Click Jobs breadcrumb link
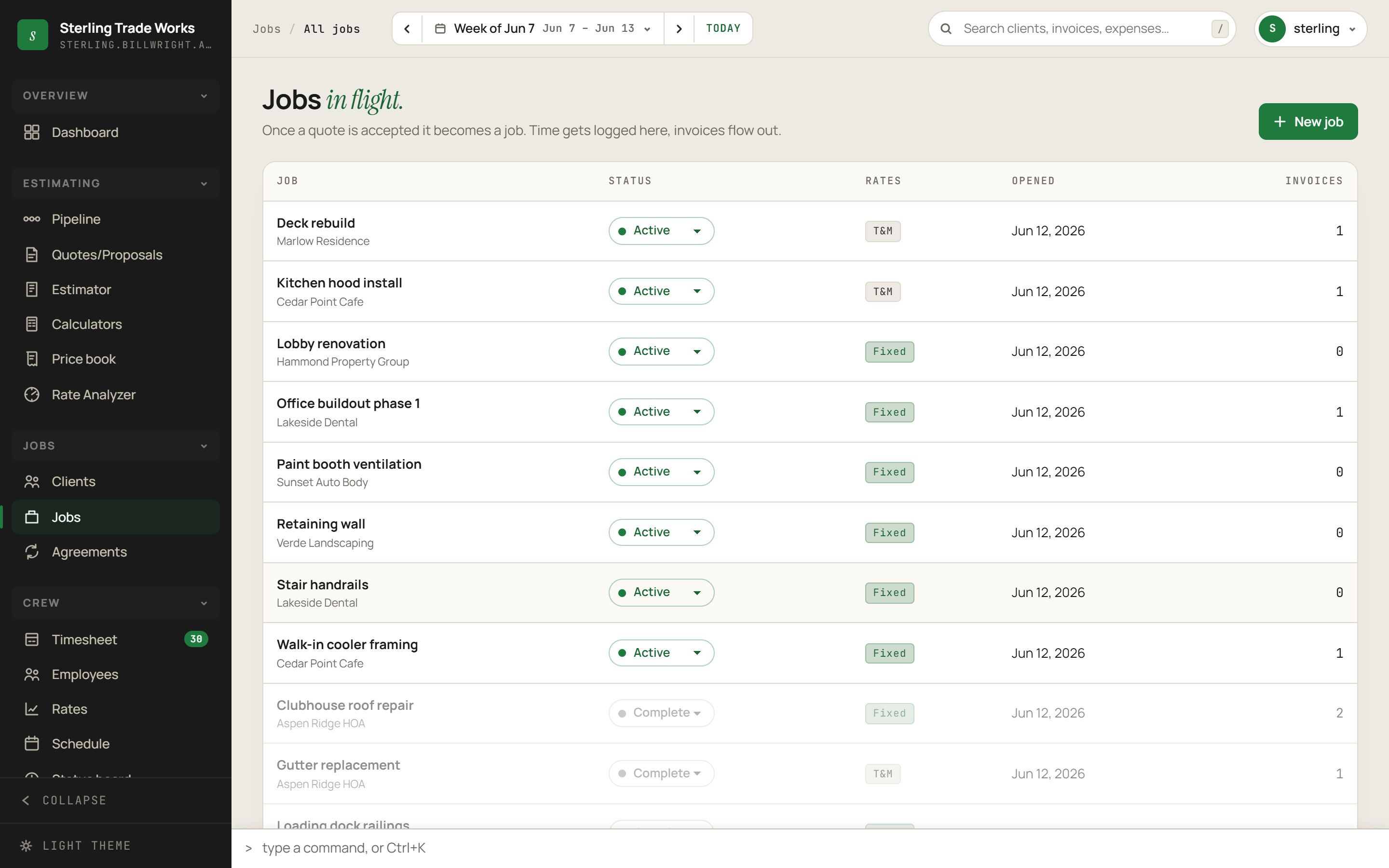This screenshot has width=1389, height=868. pos(267,29)
